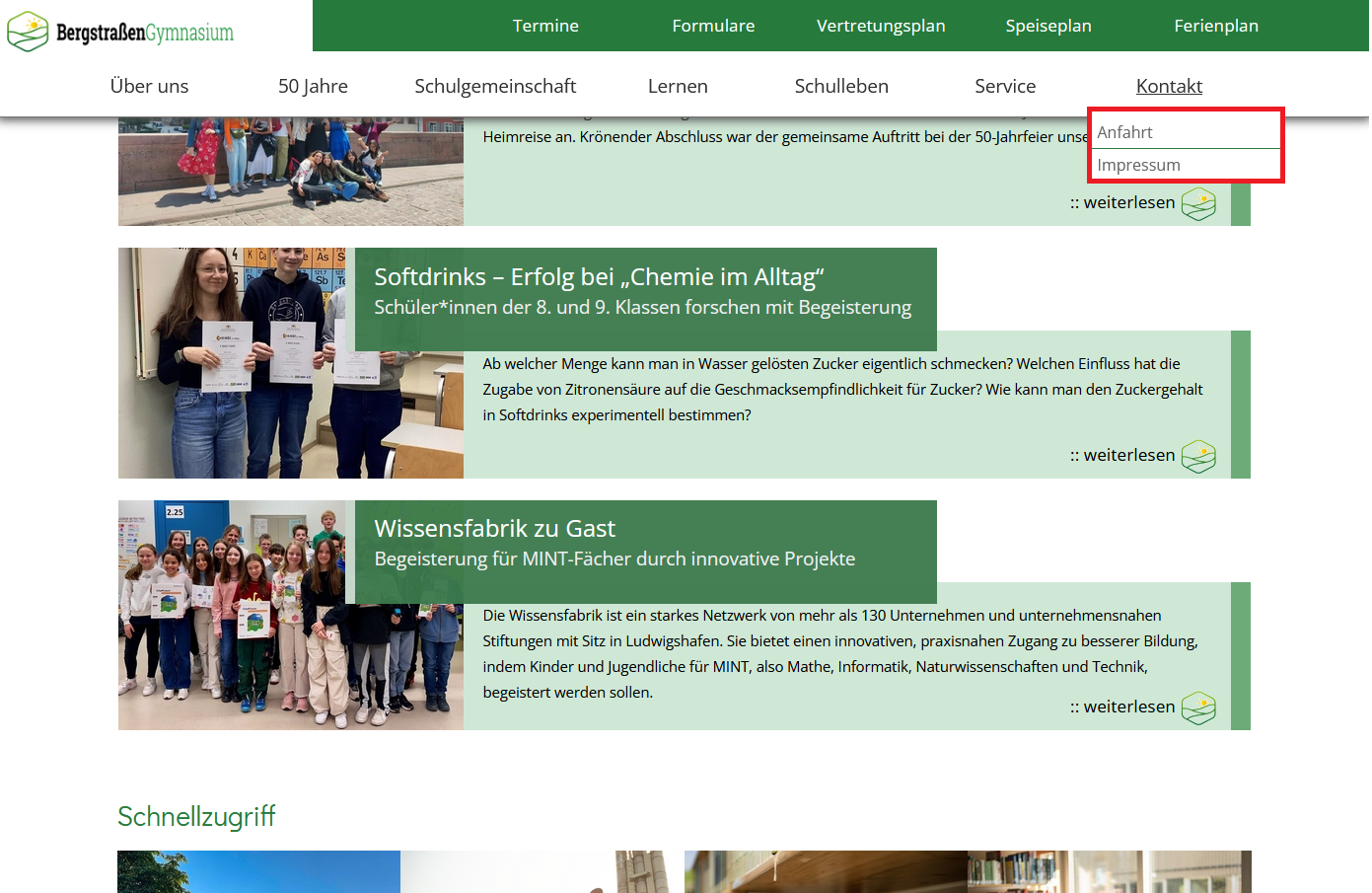Viewport: 1372px width, 893px height.
Task: Open the Softdrinks article headline
Action: coord(599,277)
